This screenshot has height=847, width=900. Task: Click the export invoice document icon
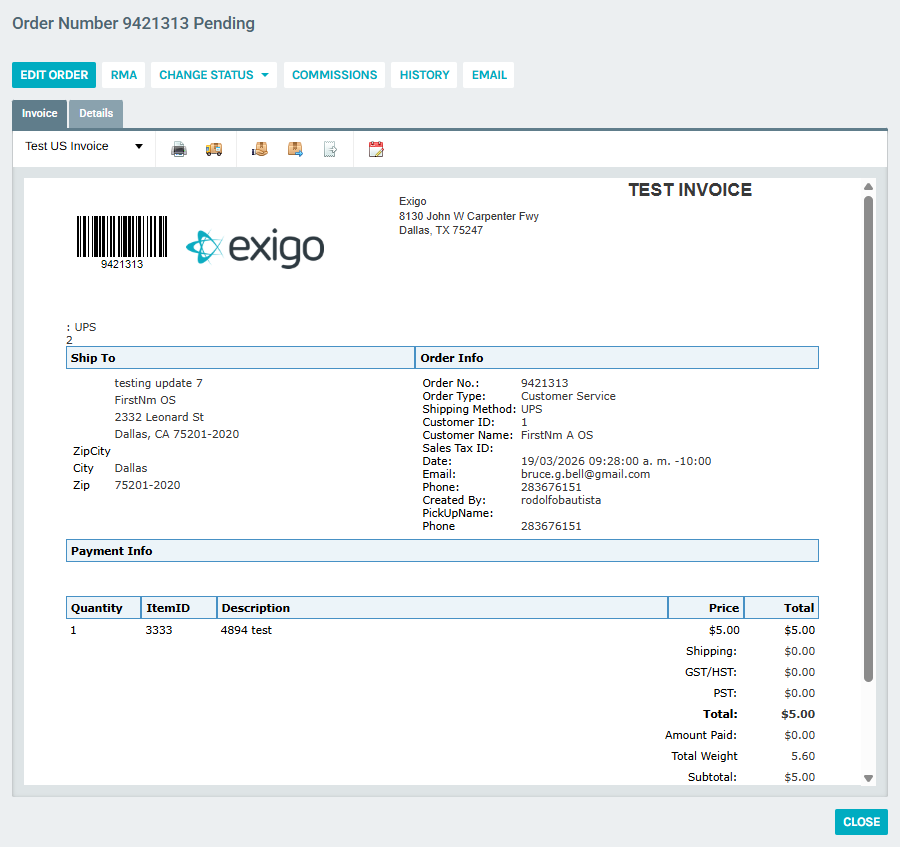pyautogui.click(x=330, y=148)
